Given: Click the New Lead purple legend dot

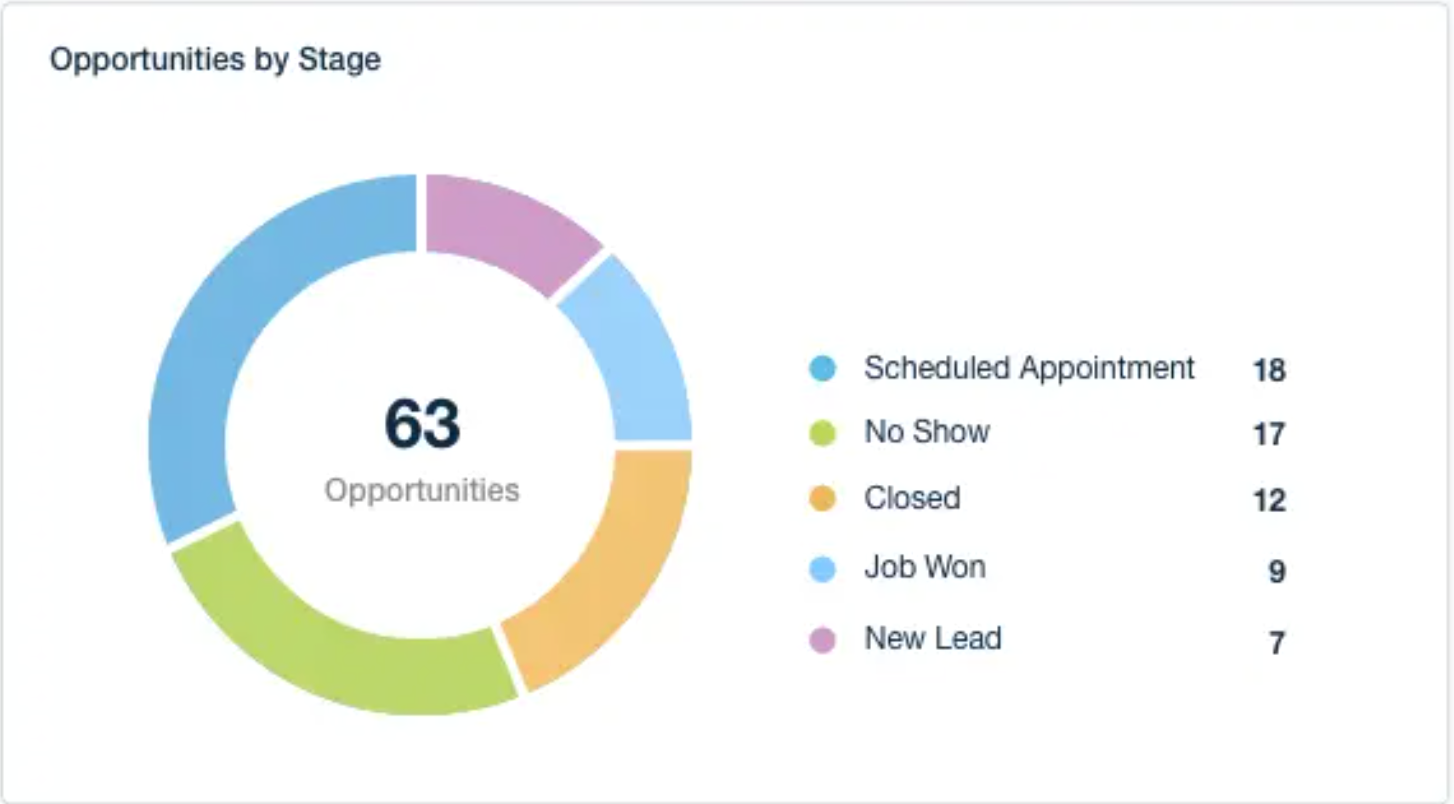Looking at the screenshot, I should pos(822,639).
